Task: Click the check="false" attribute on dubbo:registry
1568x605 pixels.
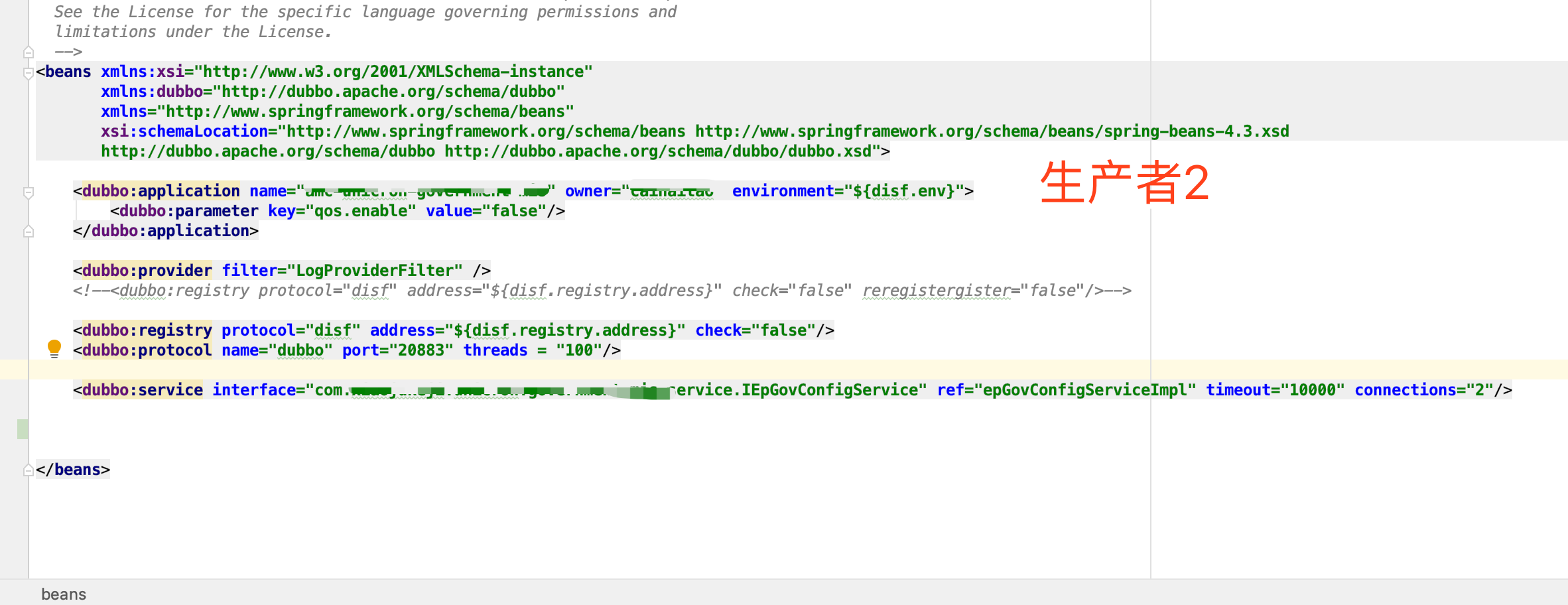Action: click(x=755, y=330)
